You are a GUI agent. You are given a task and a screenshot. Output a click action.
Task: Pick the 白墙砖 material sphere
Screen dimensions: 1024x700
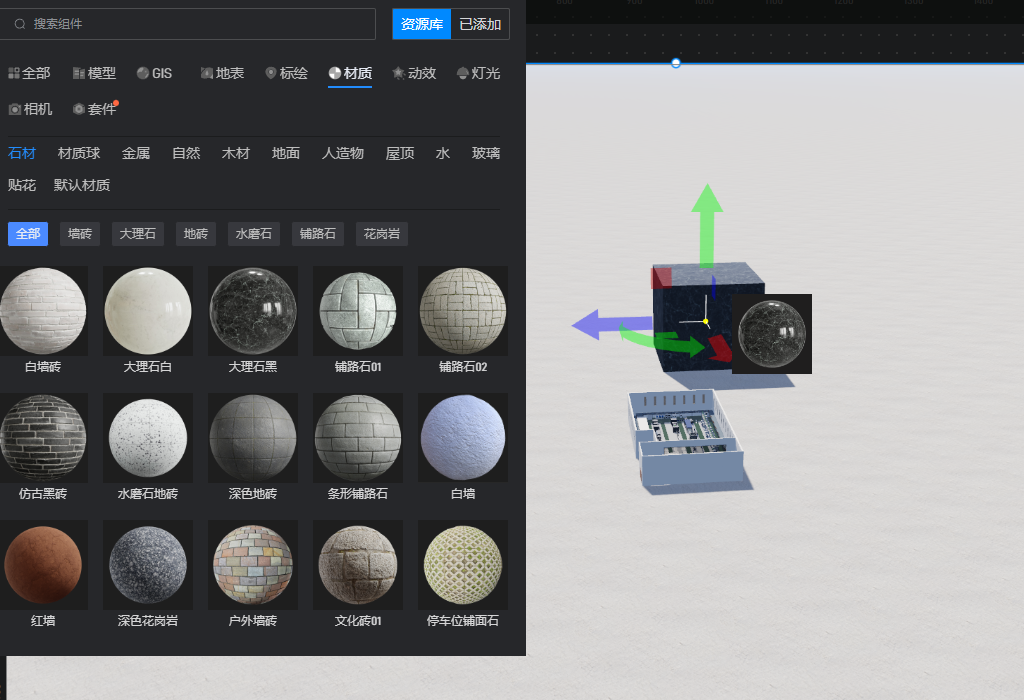[43, 311]
